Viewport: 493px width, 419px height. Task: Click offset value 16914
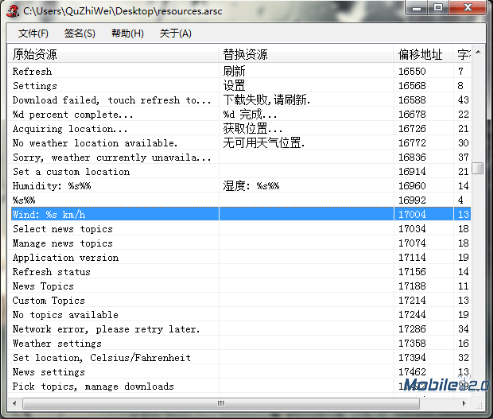click(x=412, y=171)
